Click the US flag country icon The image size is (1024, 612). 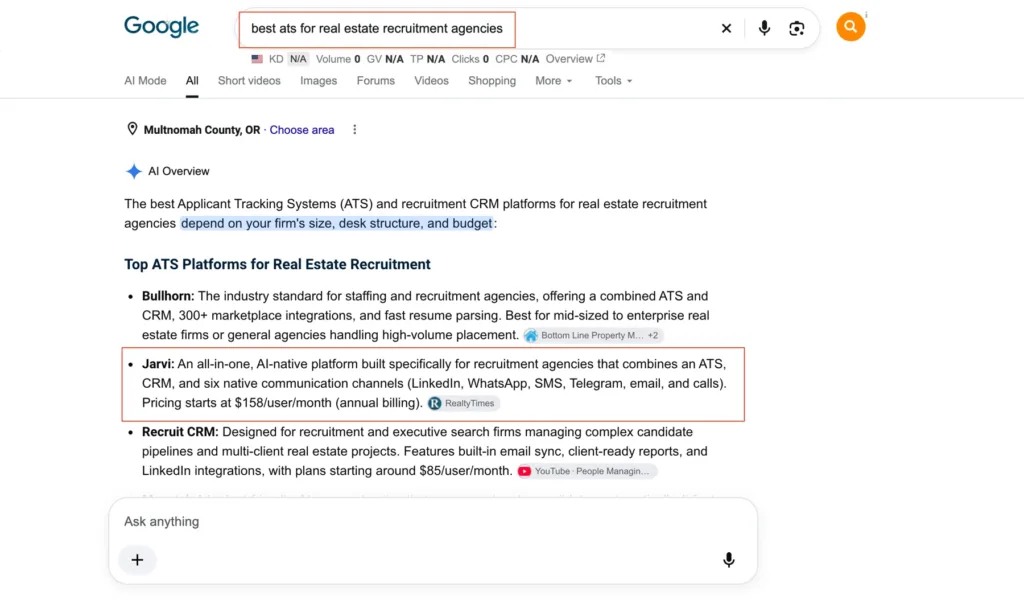coord(257,59)
